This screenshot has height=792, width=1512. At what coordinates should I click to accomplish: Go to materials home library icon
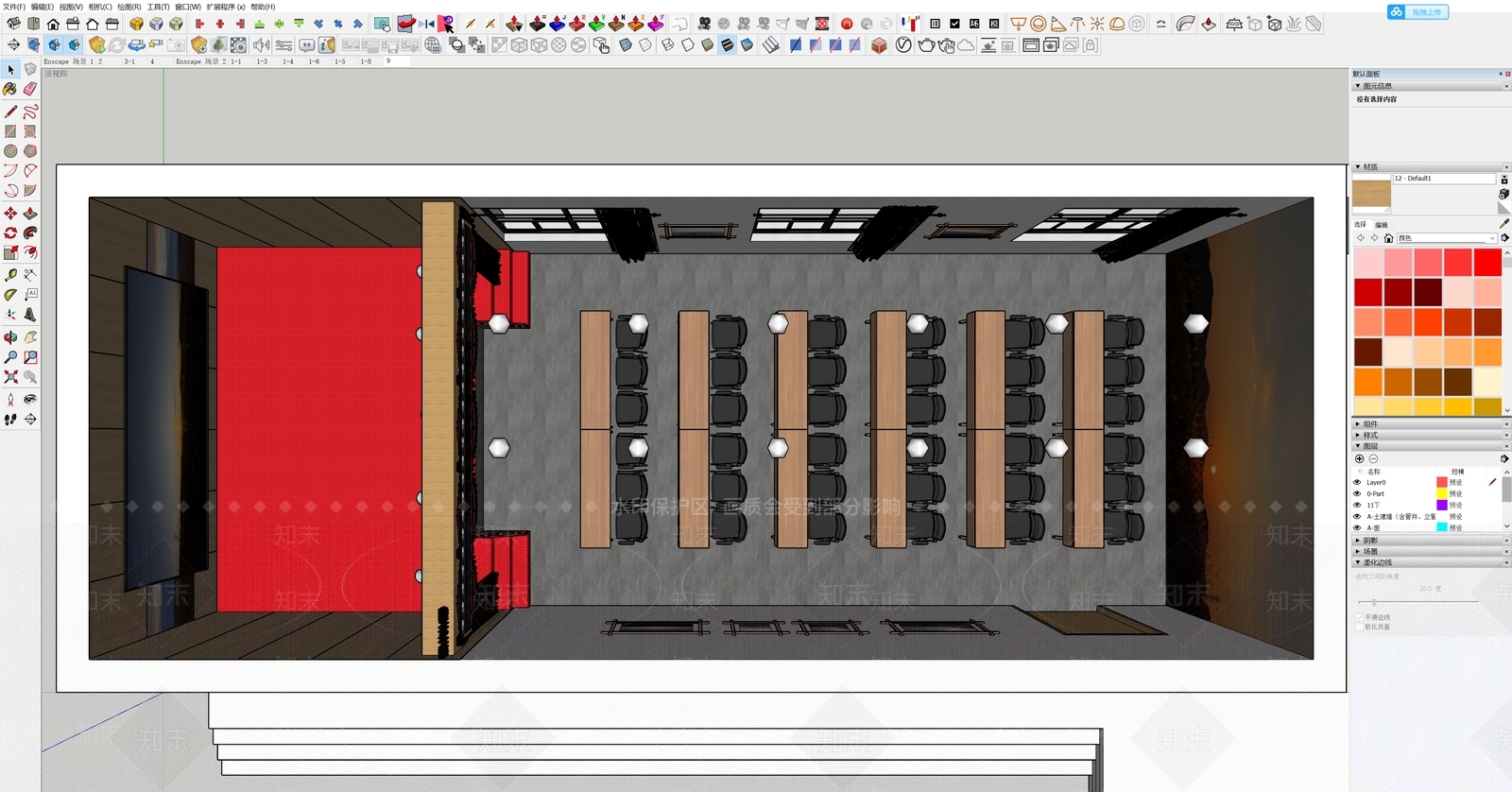click(x=1388, y=238)
